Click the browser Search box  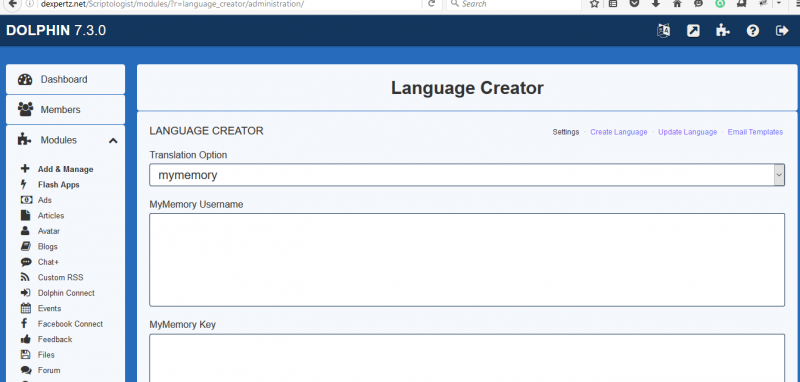[x=514, y=4]
